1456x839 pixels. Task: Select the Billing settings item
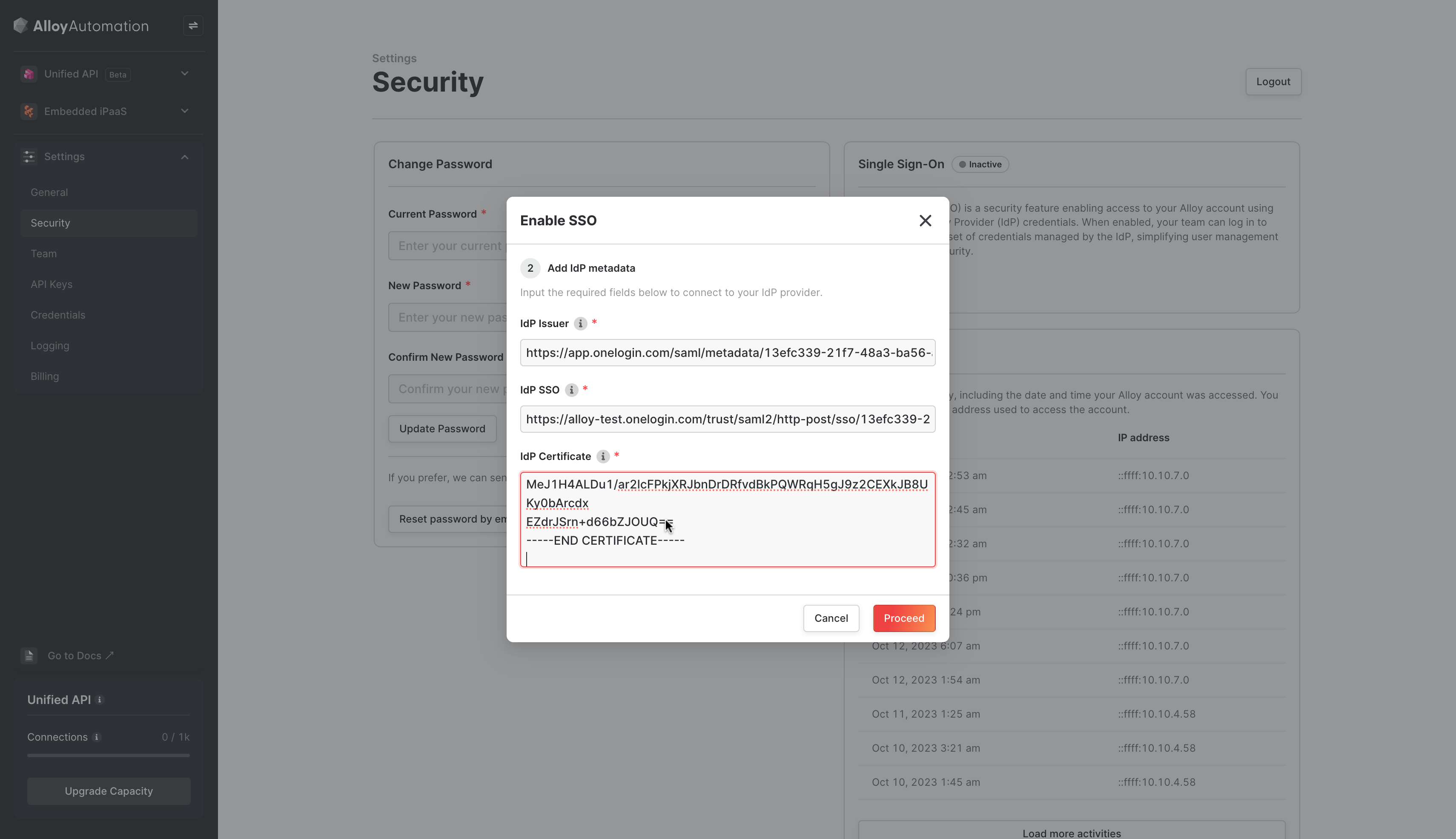coord(45,376)
